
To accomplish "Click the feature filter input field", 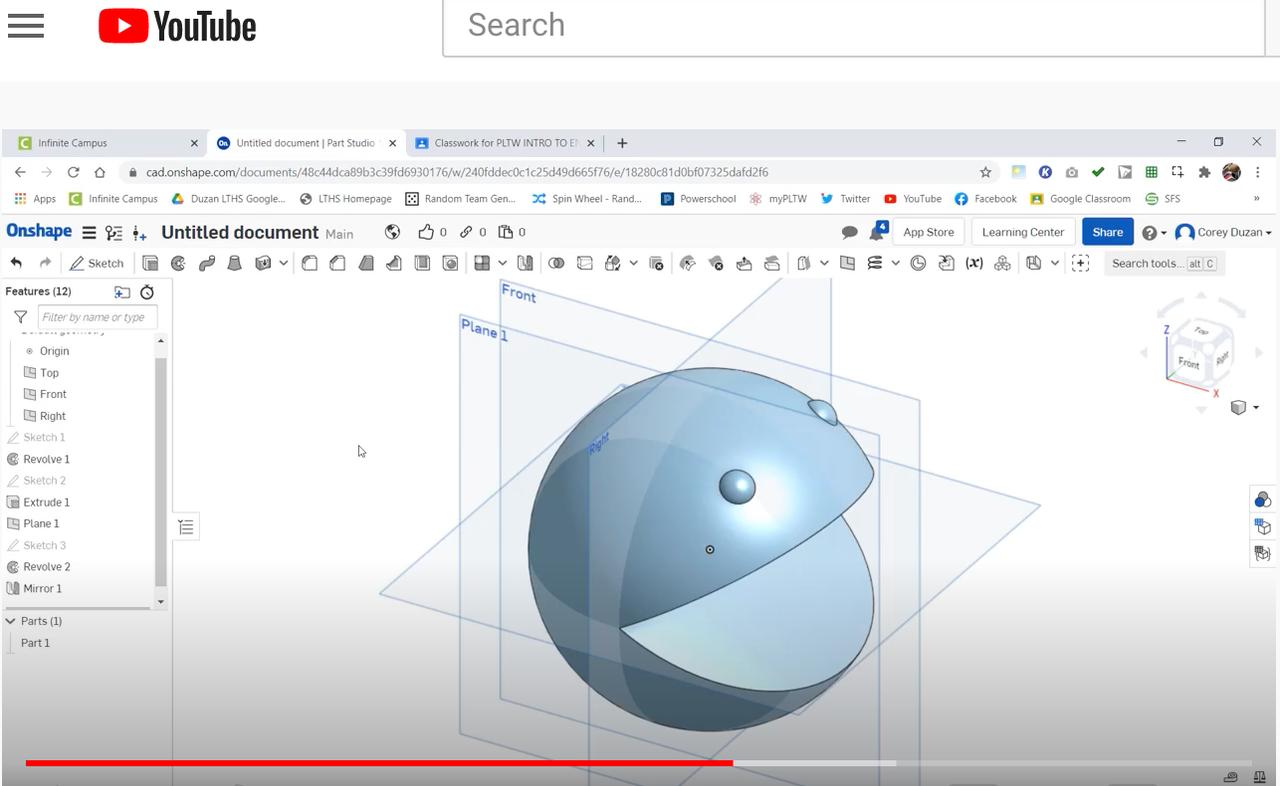I will pyautogui.click(x=97, y=316).
